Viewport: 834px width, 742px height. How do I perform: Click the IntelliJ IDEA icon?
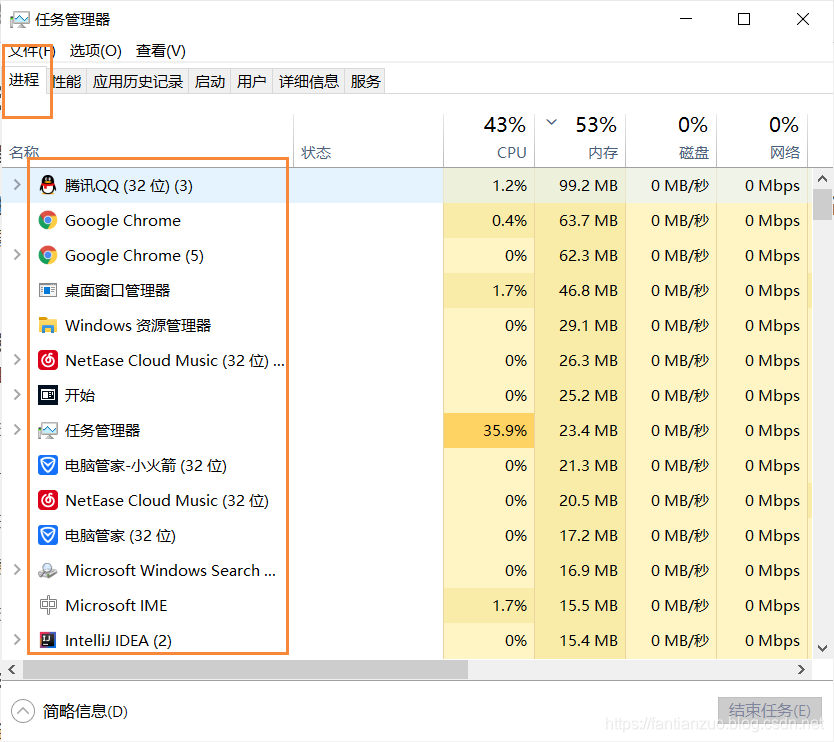[x=48, y=640]
